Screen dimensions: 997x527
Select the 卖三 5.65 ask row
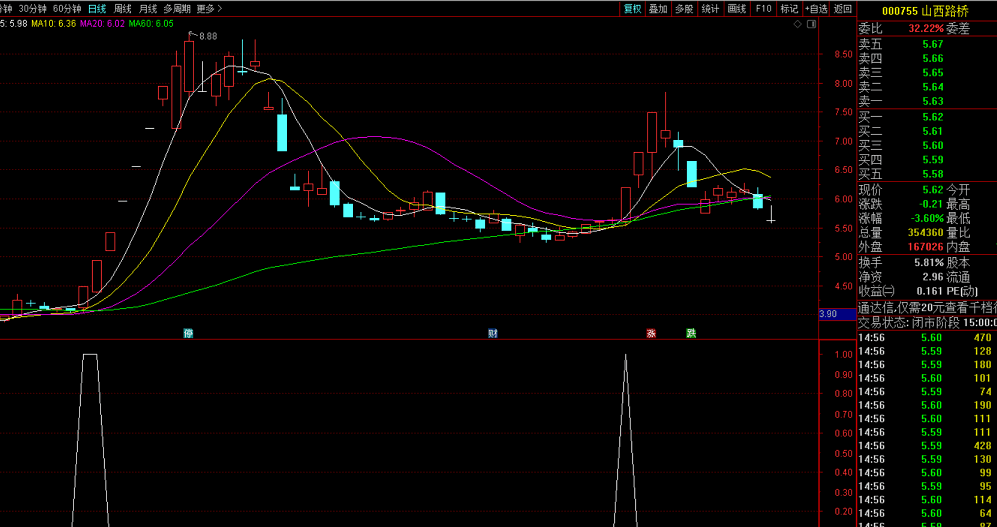pyautogui.click(x=927, y=72)
